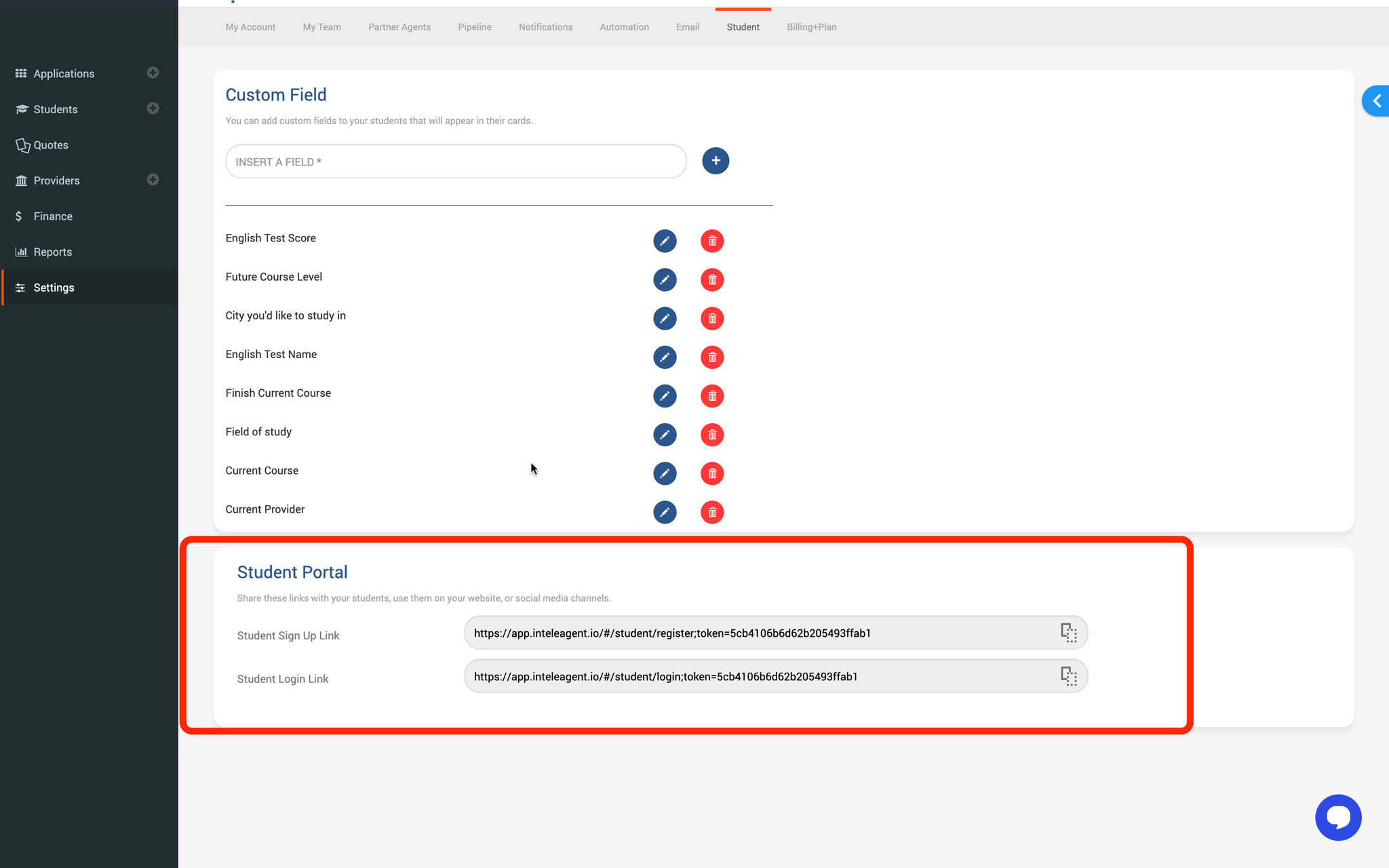The height and width of the screenshot is (868, 1389).
Task: Copy the Student Login Link
Action: pyautogui.click(x=1069, y=676)
